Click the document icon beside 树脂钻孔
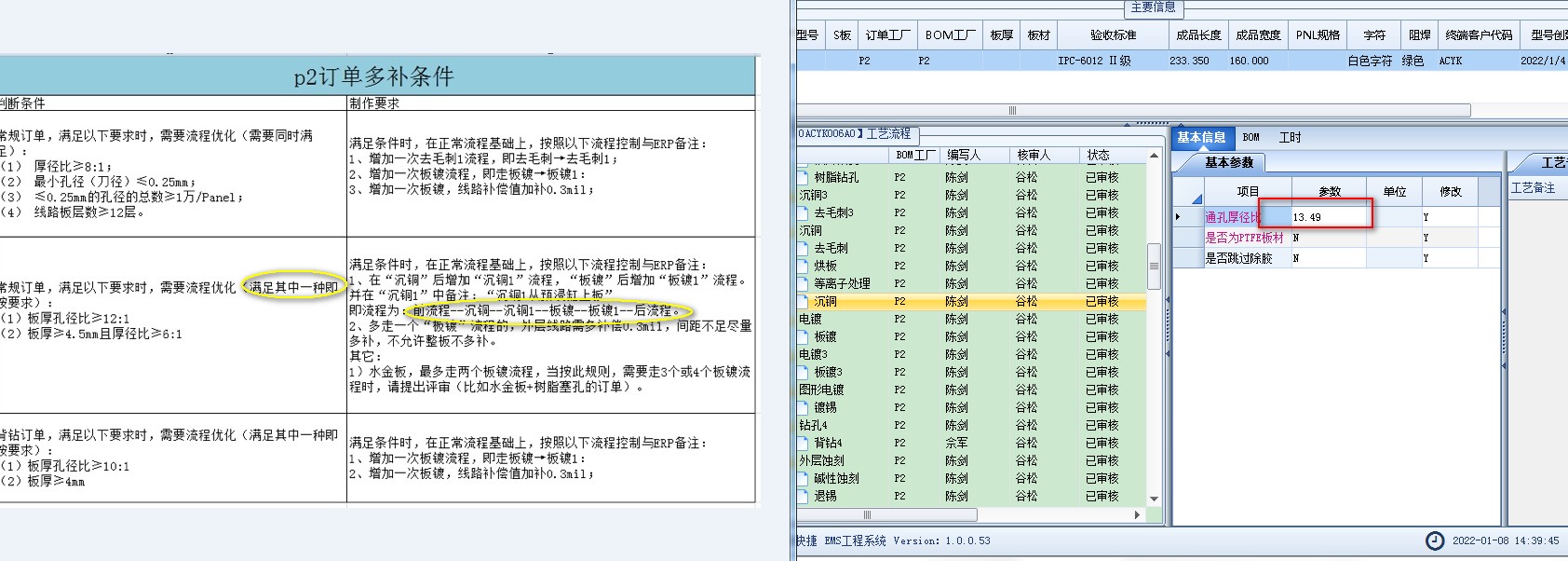The height and width of the screenshot is (561, 1568). pos(804,177)
